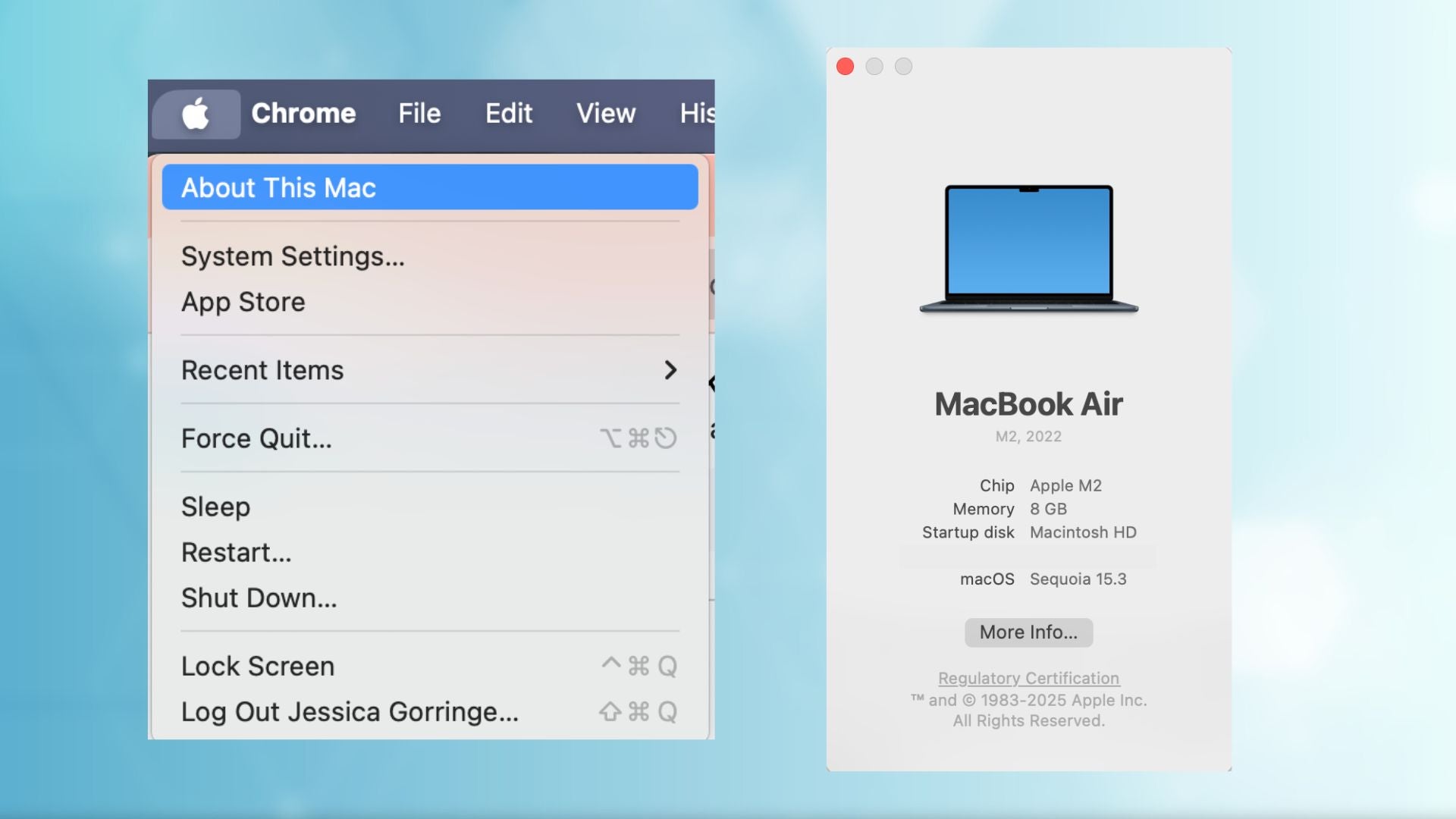Choose Restart from Apple menu
Image resolution: width=1456 pixels, height=819 pixels.
430,552
